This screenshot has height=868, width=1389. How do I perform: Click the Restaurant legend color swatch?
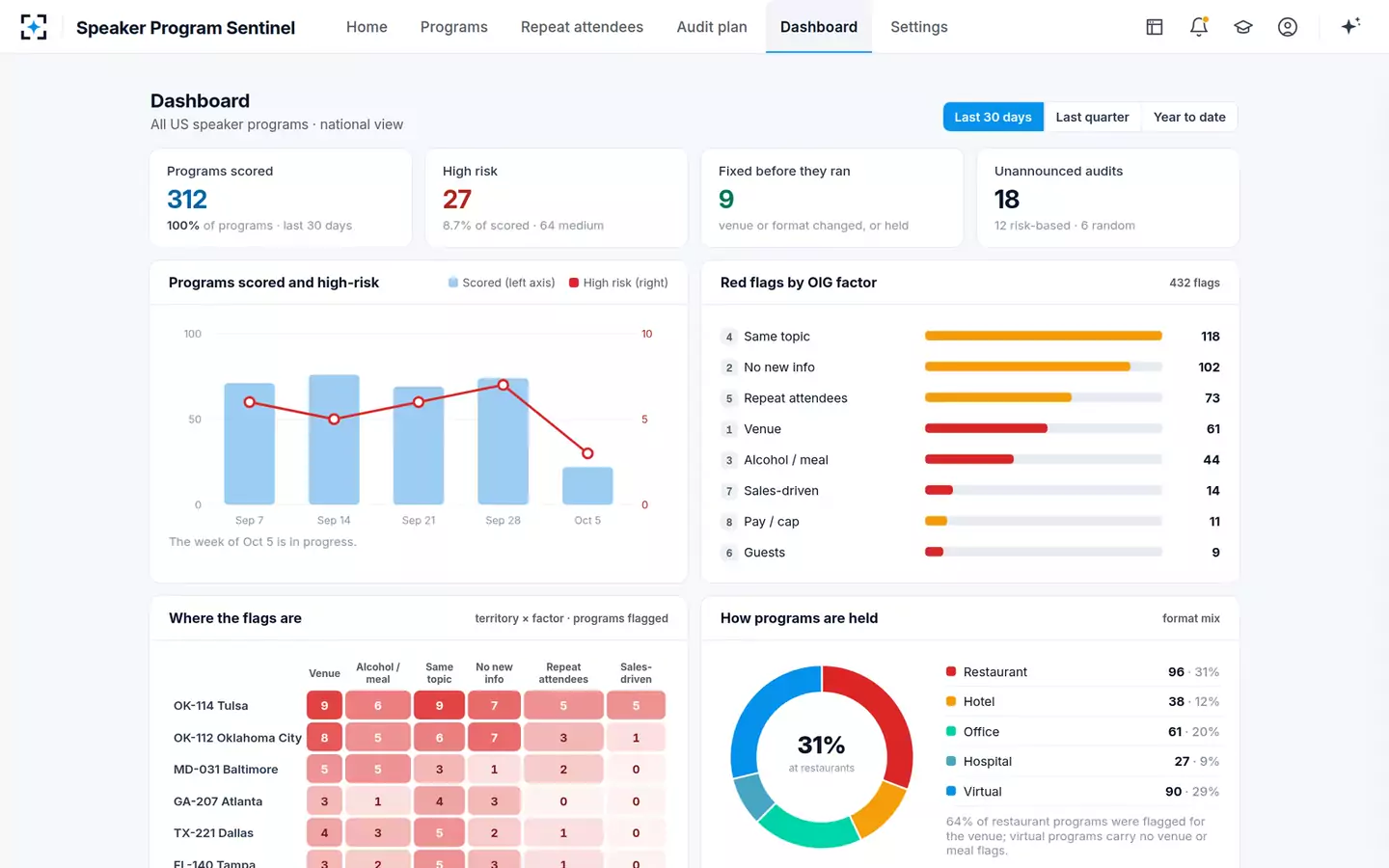pyautogui.click(x=951, y=671)
